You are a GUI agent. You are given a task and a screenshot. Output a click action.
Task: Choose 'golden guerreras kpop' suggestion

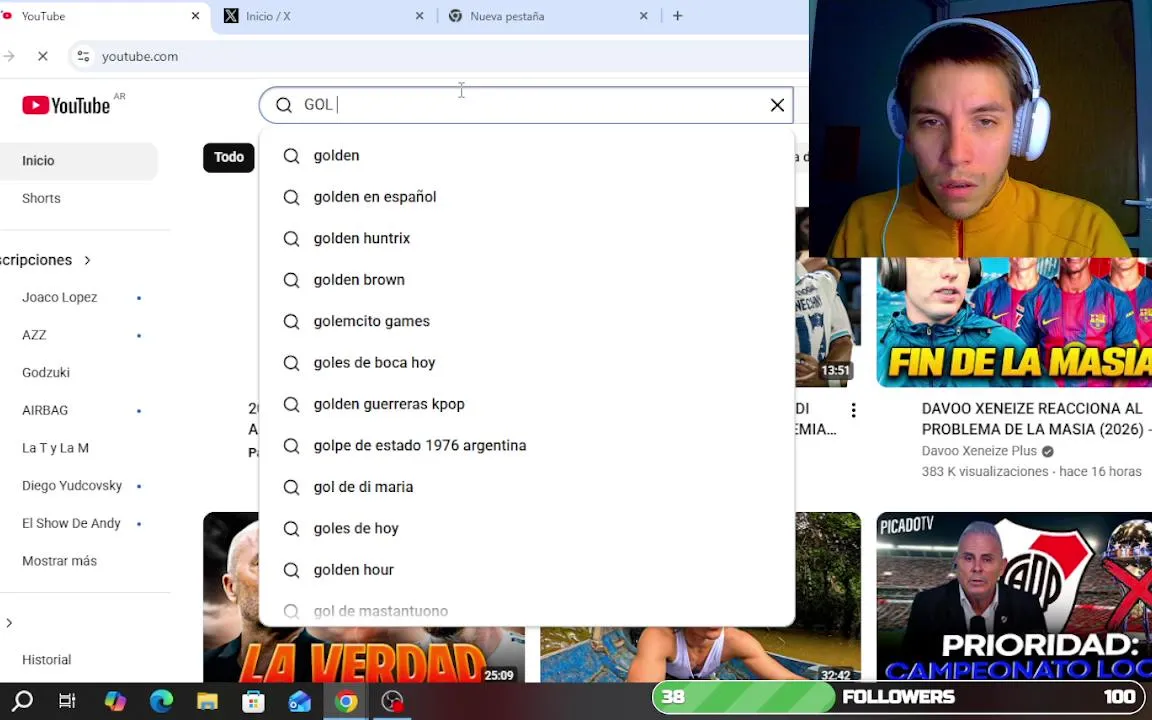pyautogui.click(x=527, y=404)
